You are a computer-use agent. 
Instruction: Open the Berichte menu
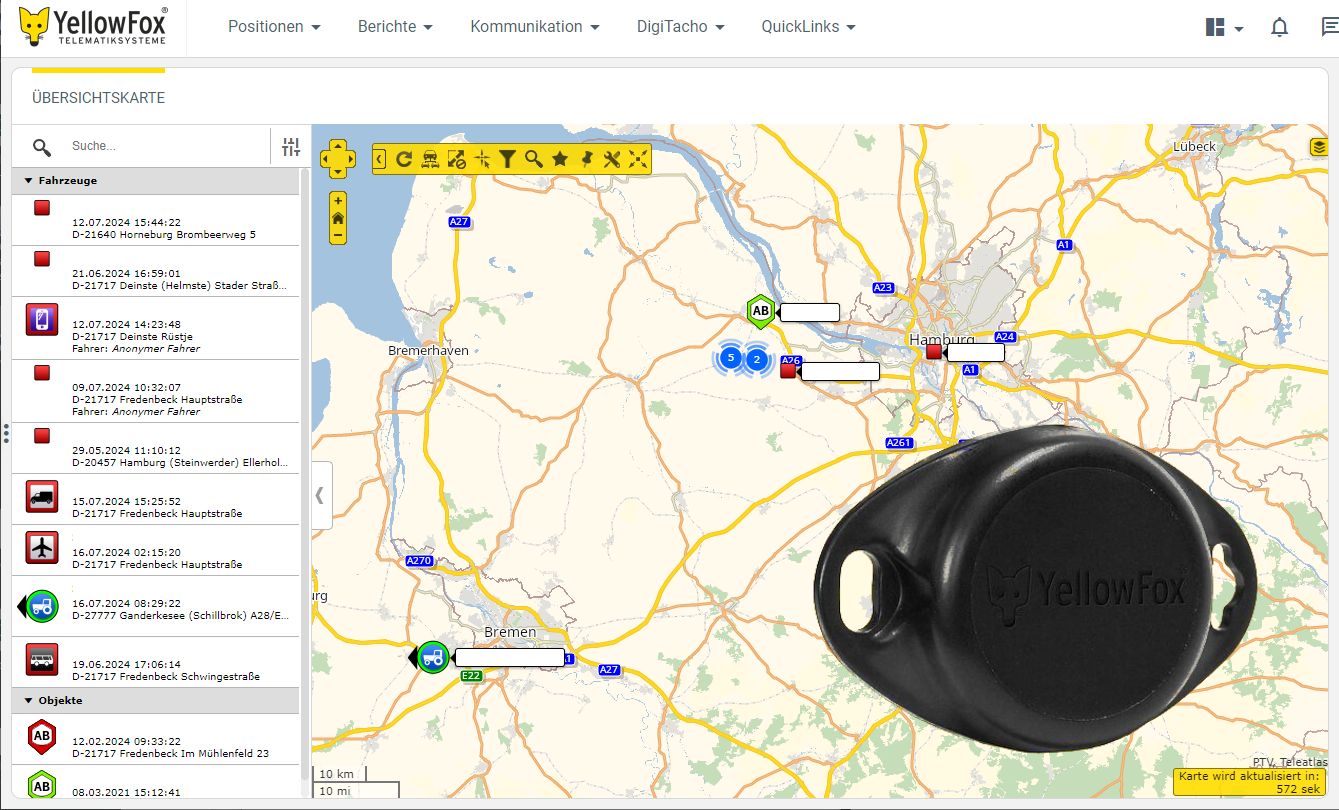pos(396,27)
